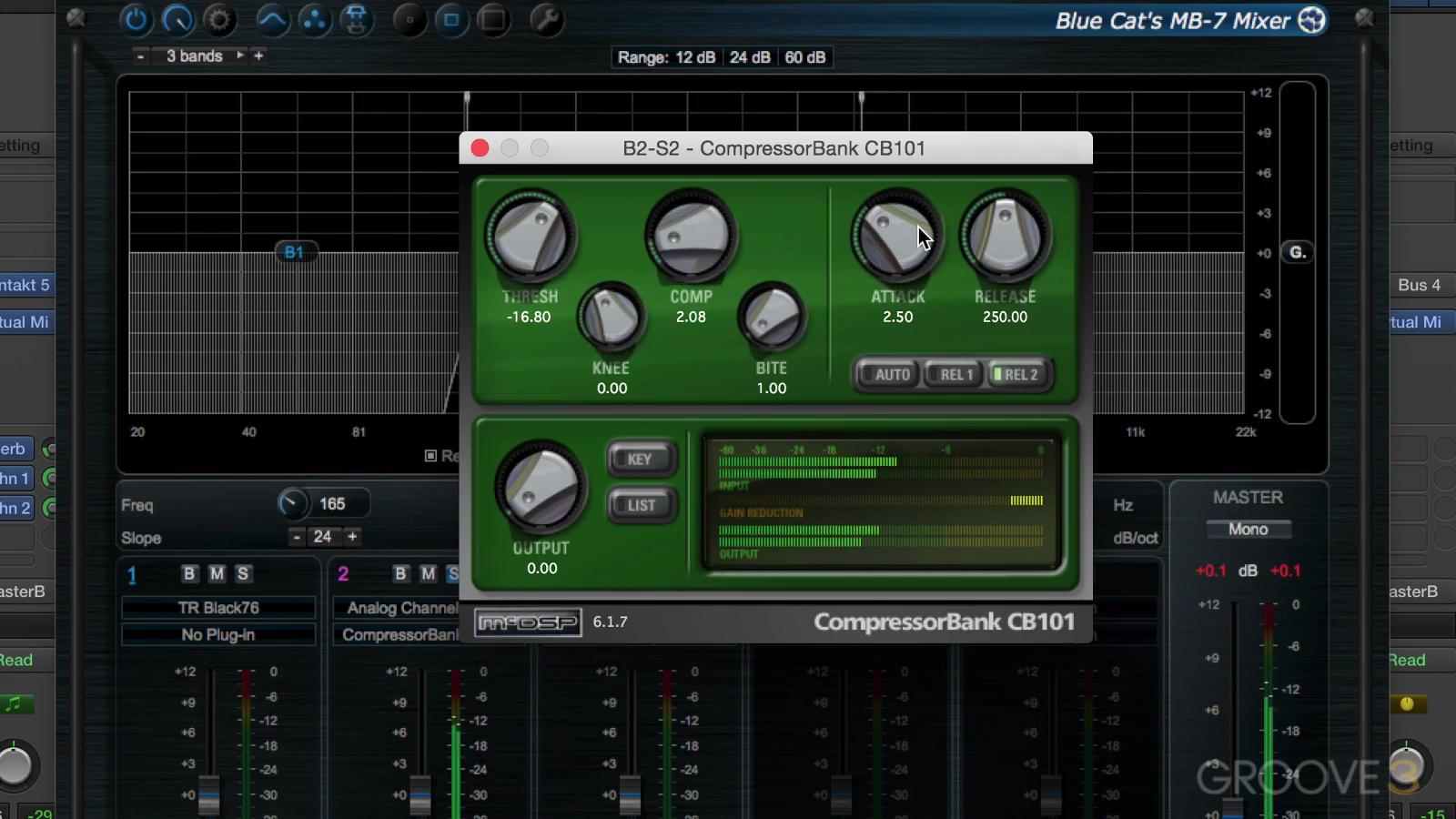Click the band 2 gain fader

pos(420,794)
